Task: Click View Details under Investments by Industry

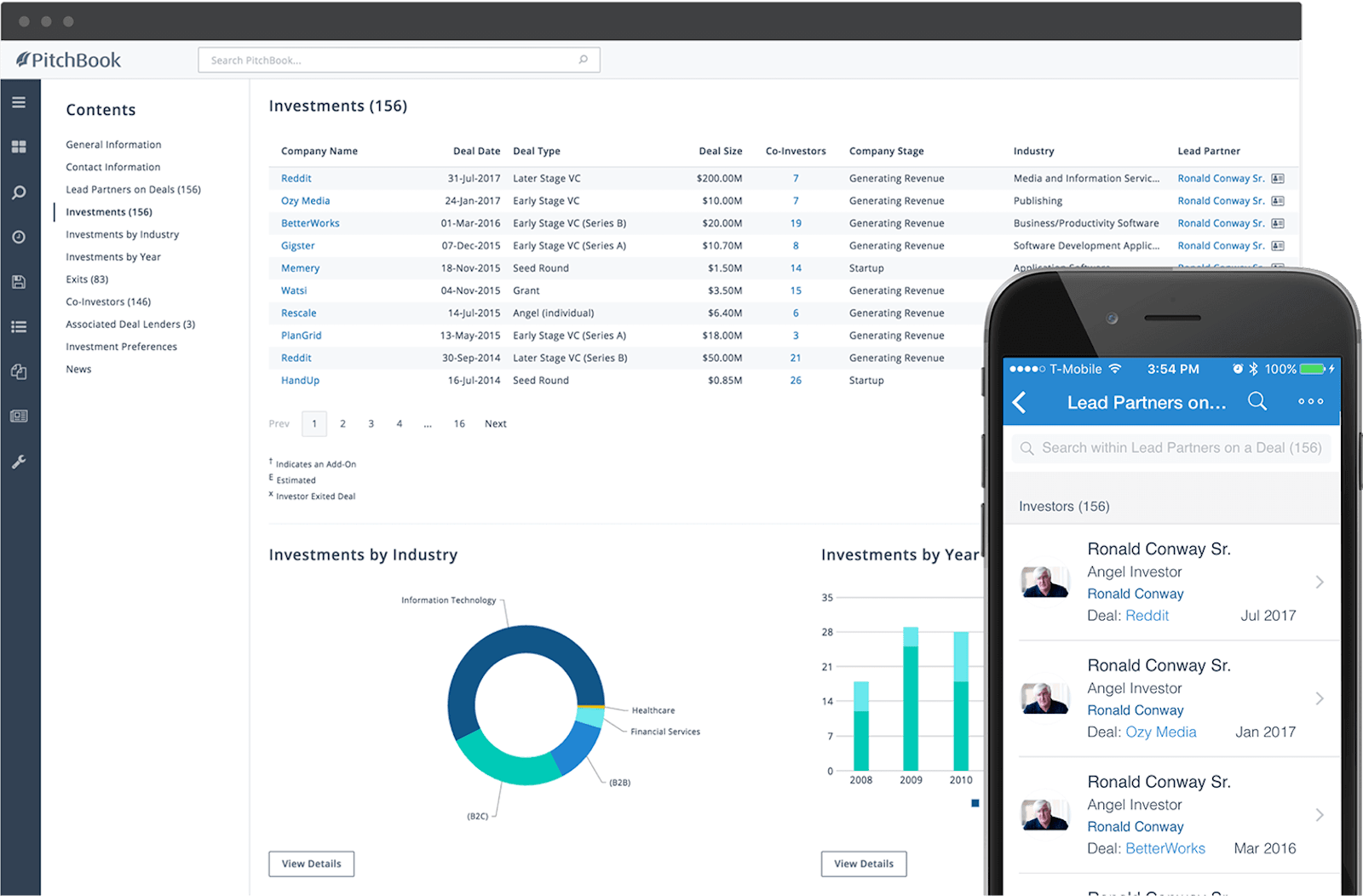Action: (x=312, y=864)
